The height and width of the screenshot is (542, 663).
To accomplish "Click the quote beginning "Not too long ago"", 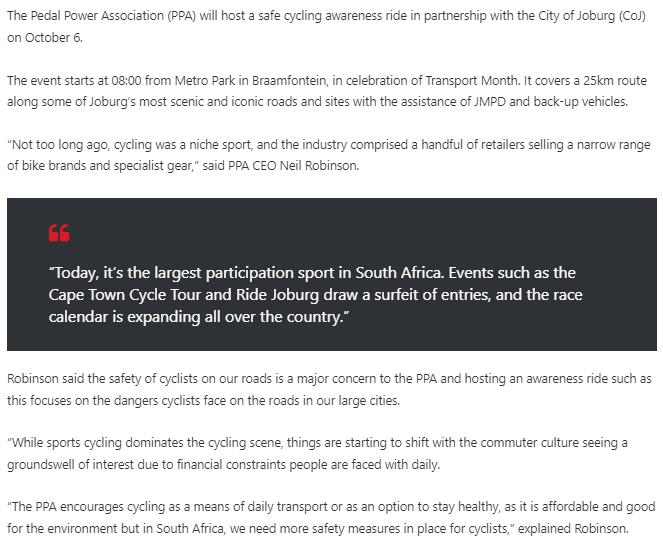I will click(329, 155).
